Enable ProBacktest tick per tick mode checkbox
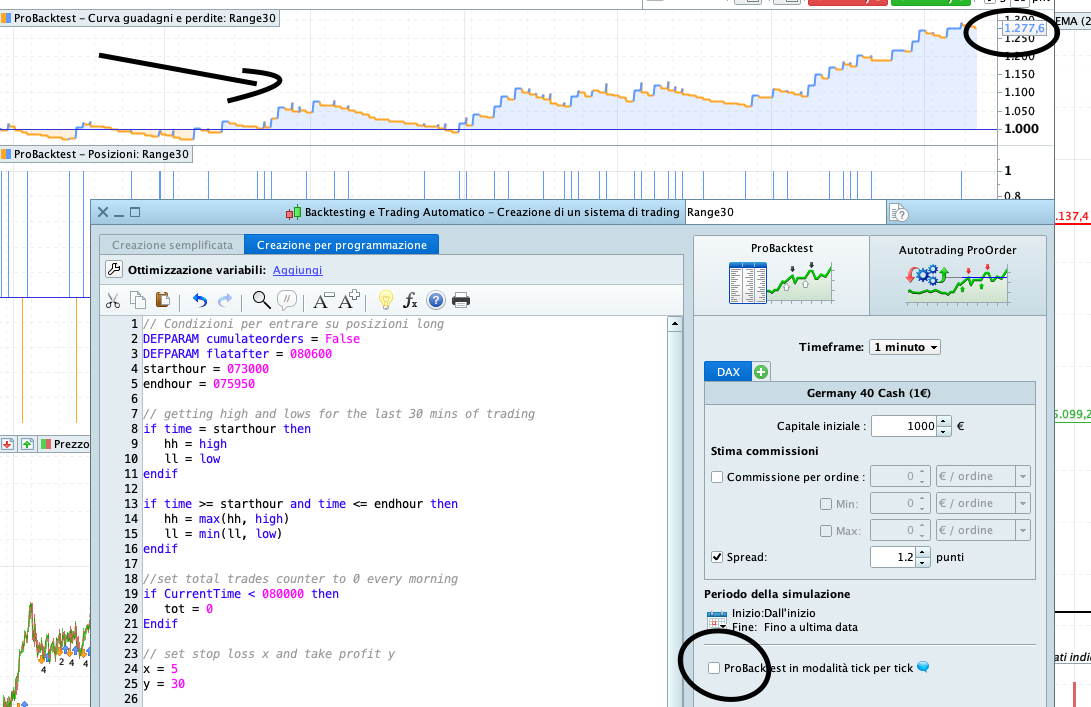 pyautogui.click(x=714, y=668)
